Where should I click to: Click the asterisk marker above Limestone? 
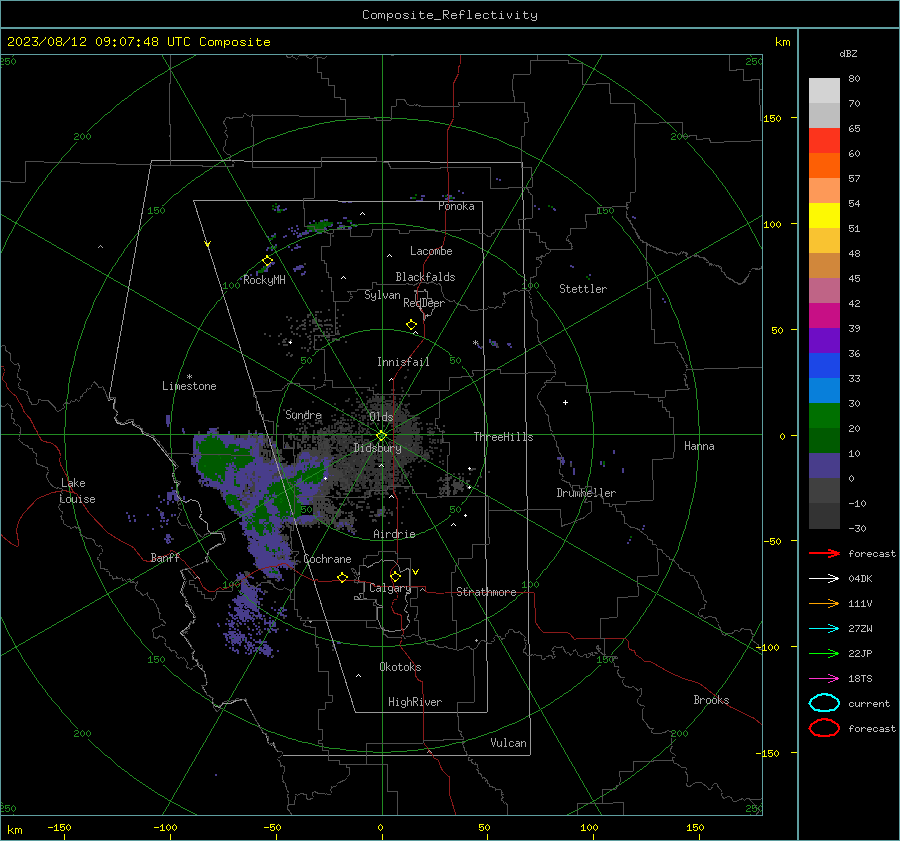[189, 377]
